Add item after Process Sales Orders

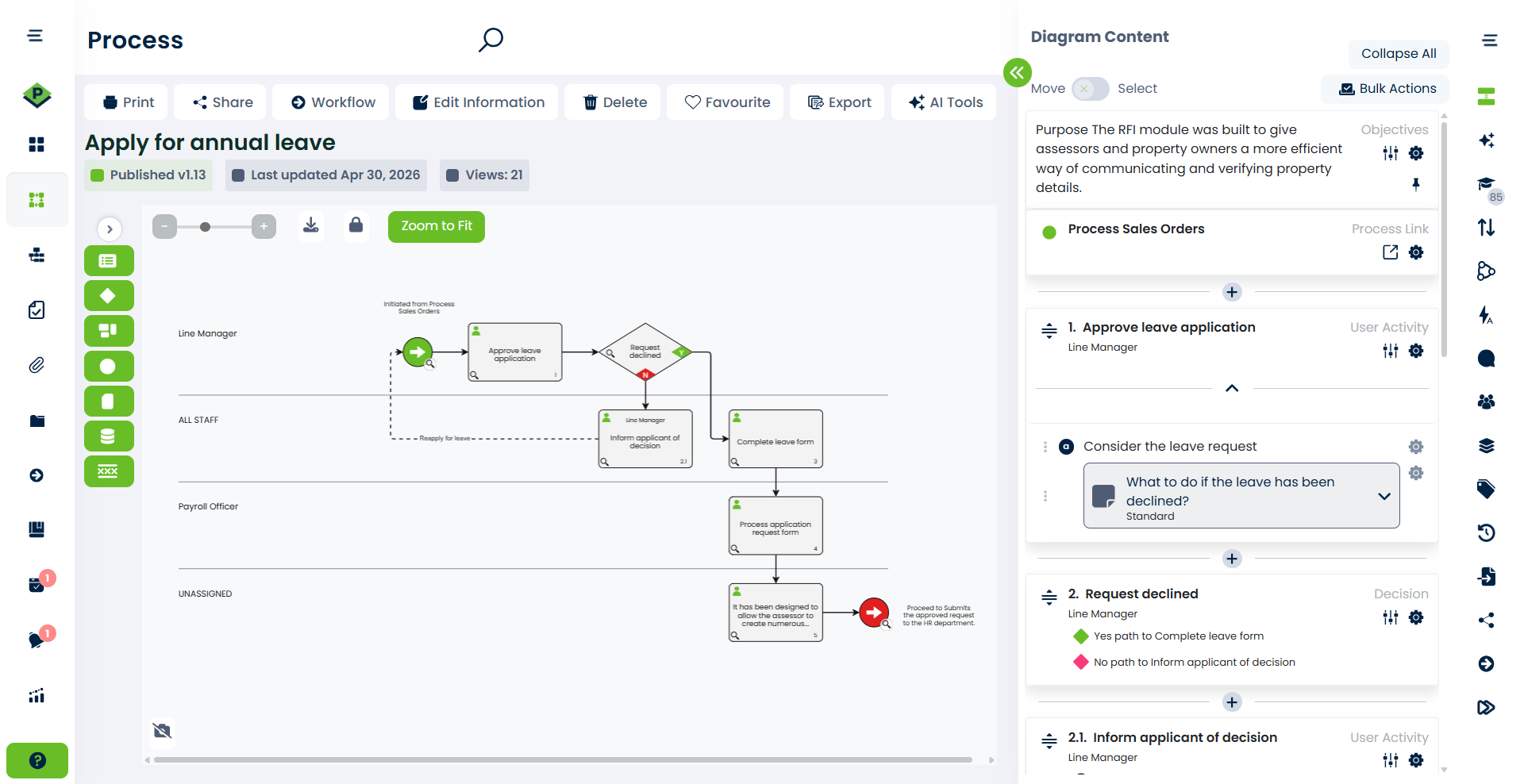coord(1232,292)
